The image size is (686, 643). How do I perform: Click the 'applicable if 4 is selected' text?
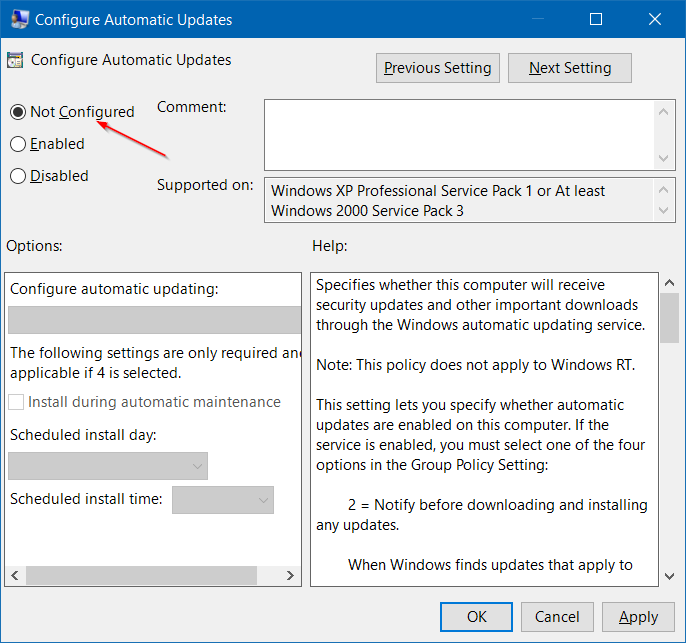[x=95, y=373]
